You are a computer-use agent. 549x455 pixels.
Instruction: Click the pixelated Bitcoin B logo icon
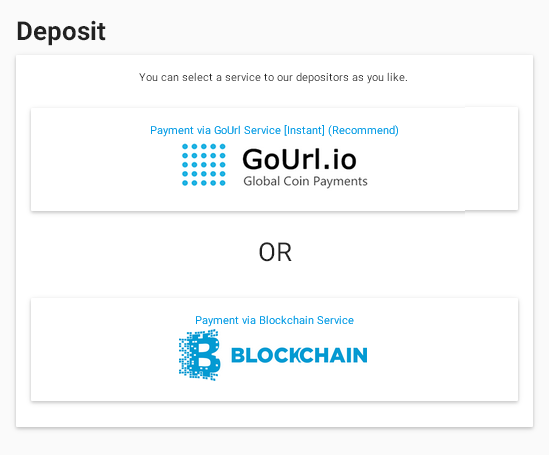click(200, 355)
